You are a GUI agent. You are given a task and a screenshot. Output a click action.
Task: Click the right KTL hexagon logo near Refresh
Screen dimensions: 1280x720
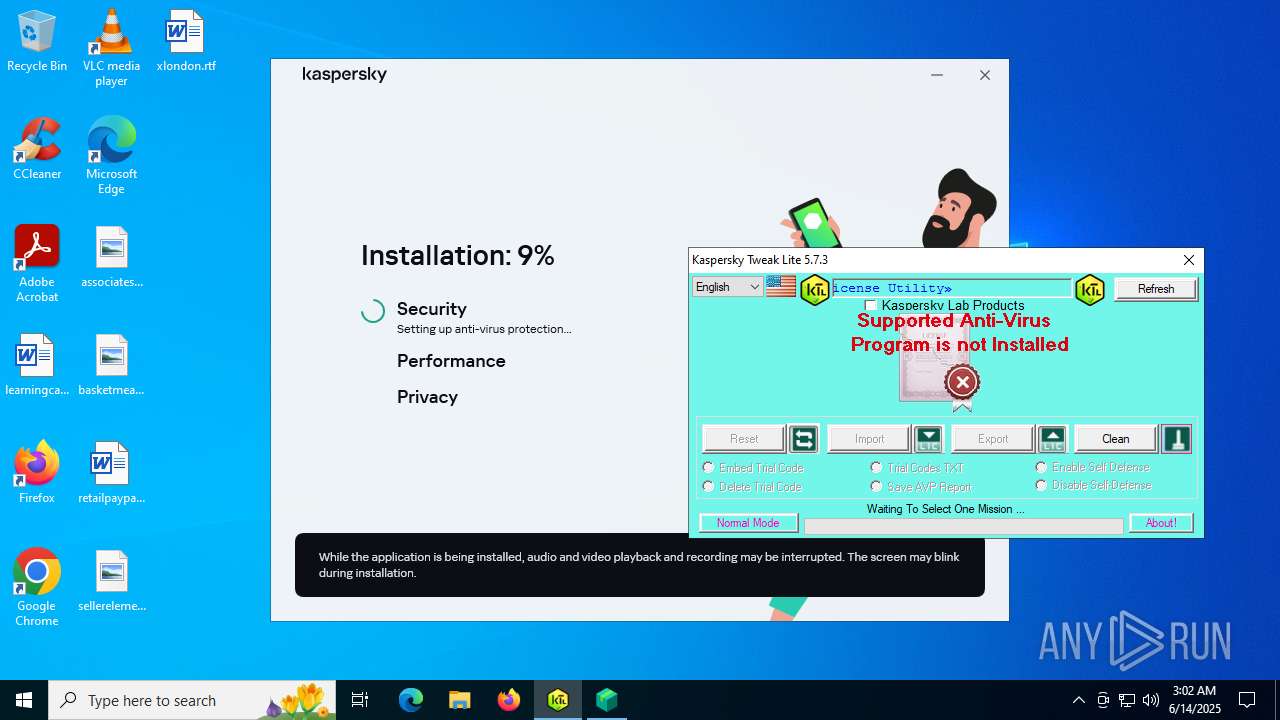tap(1089, 289)
